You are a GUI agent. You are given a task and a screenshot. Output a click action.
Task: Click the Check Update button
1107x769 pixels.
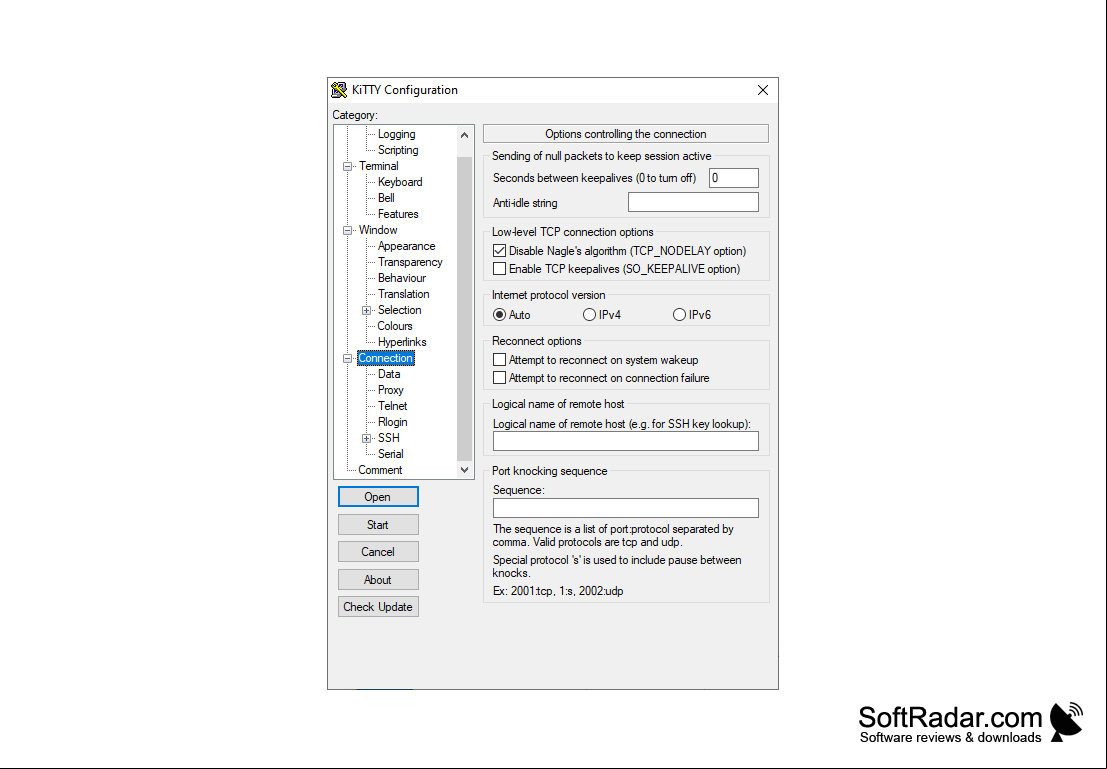[378, 607]
